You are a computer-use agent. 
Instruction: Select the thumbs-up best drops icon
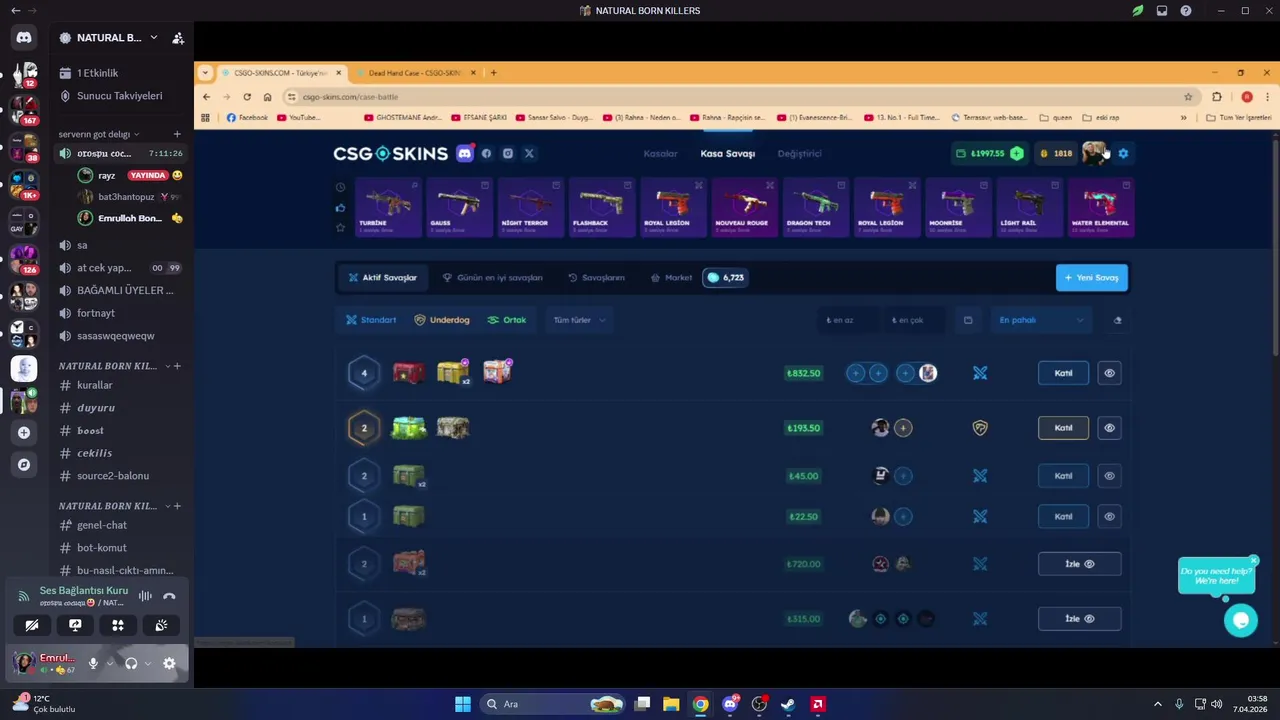340,207
